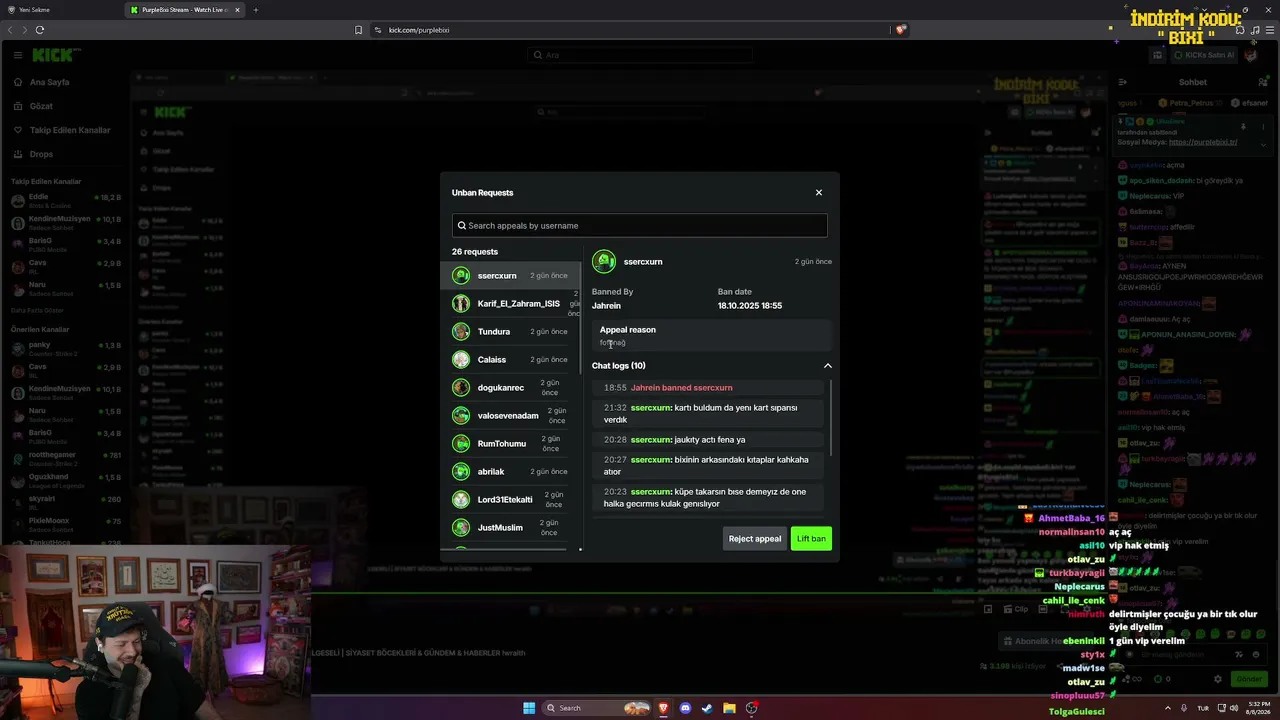Select RumTohumu in requests list
This screenshot has width=1280, height=720.
click(510, 443)
